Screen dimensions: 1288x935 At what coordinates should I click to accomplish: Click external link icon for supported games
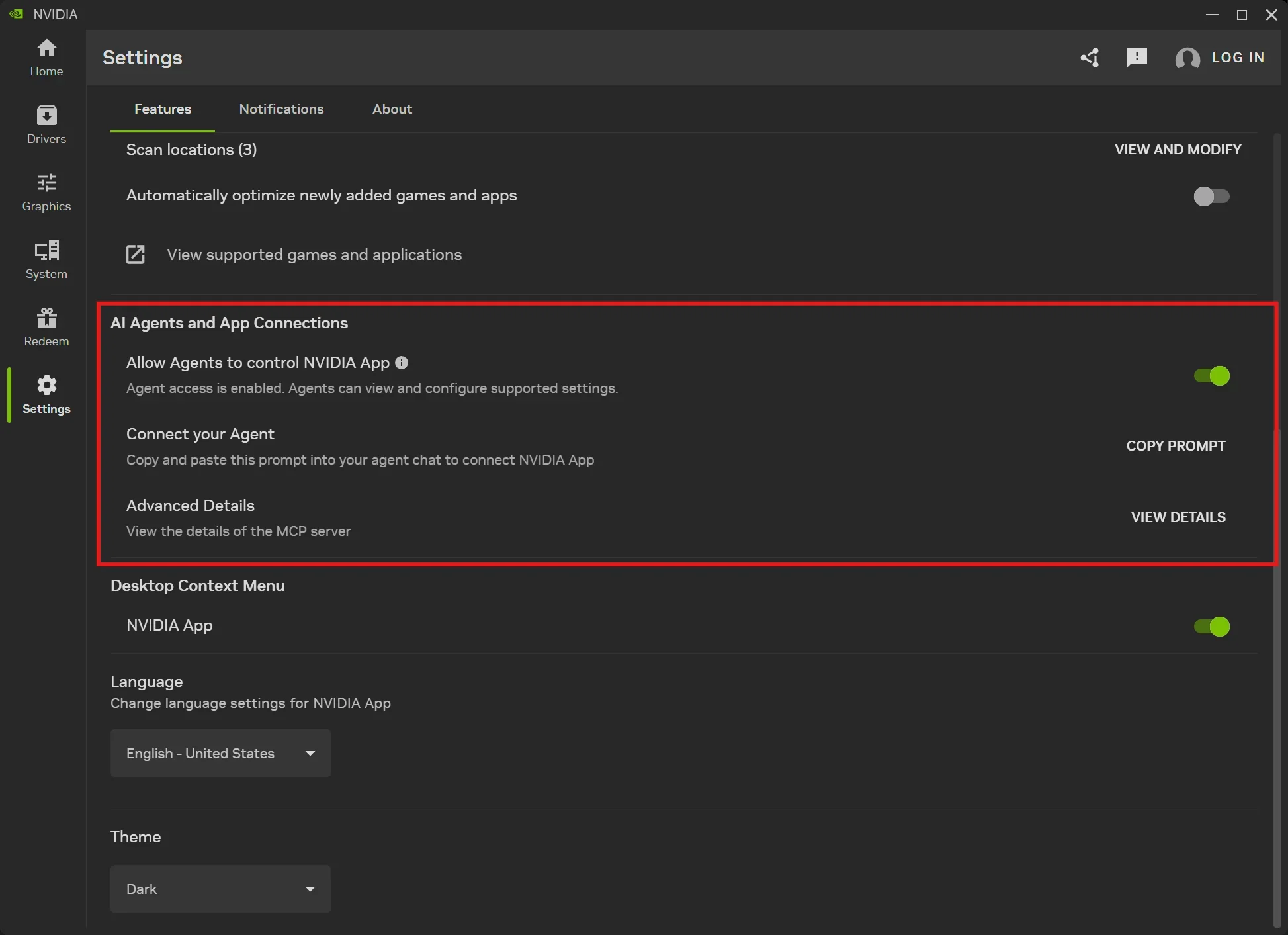(135, 255)
